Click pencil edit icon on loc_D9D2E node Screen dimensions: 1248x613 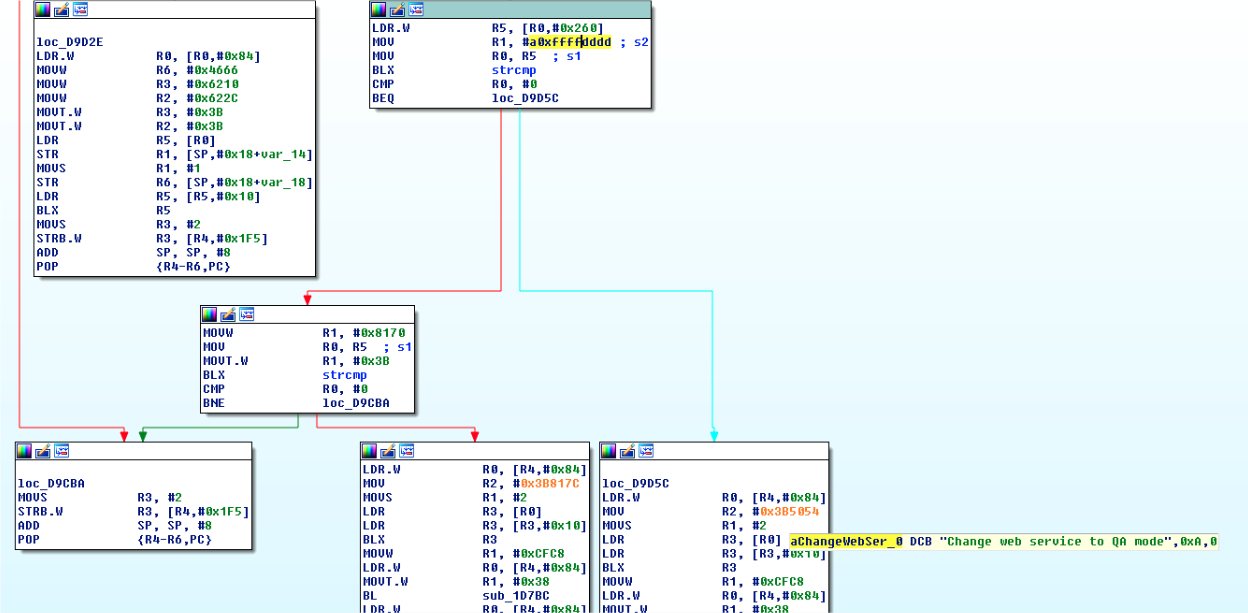pos(61,9)
